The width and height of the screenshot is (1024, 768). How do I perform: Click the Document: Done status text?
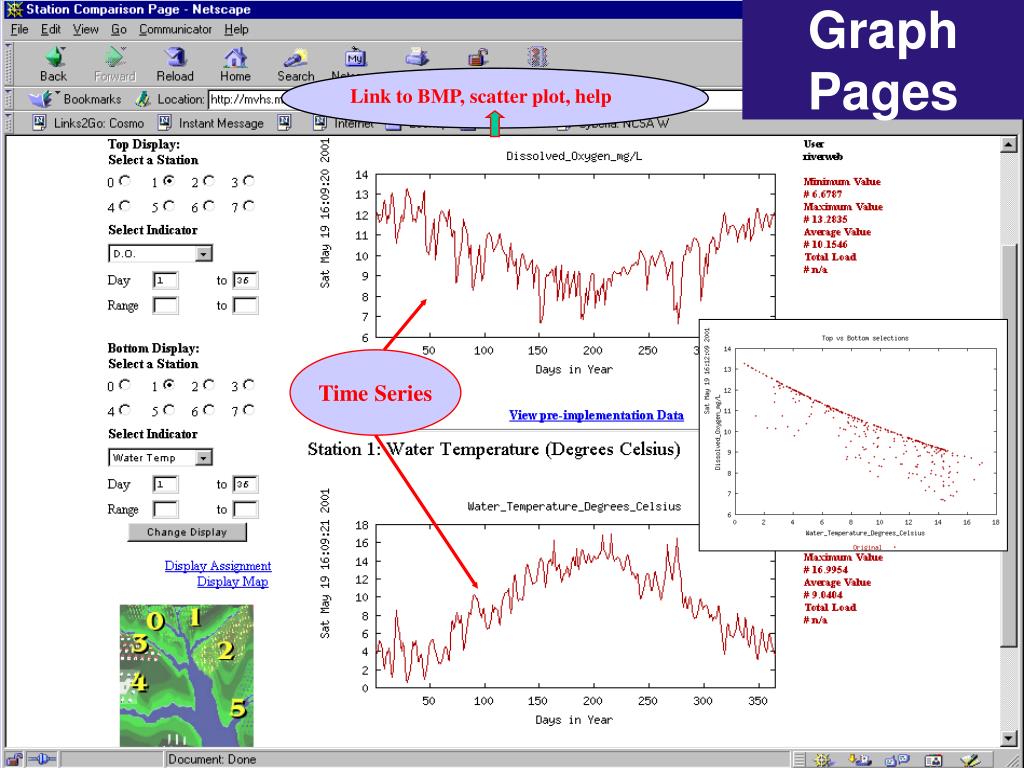(x=212, y=760)
